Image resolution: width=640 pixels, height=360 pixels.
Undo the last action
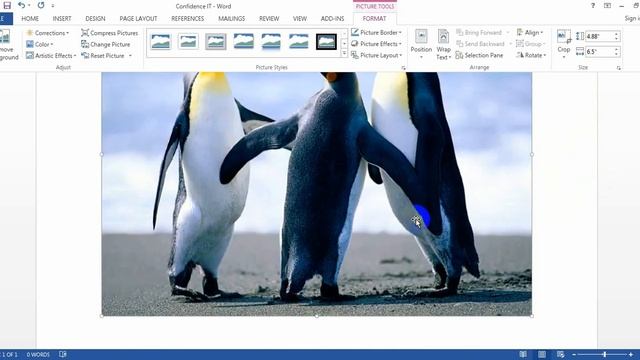click(x=22, y=5)
